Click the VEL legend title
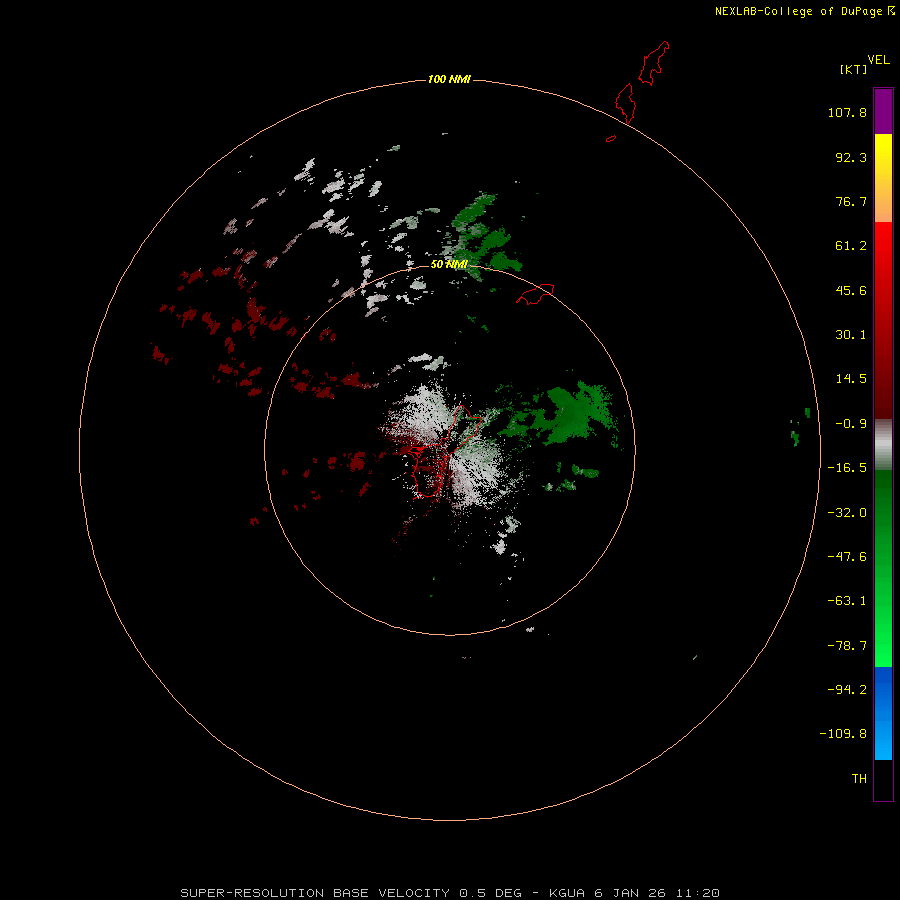The width and height of the screenshot is (900, 900). click(x=878, y=60)
